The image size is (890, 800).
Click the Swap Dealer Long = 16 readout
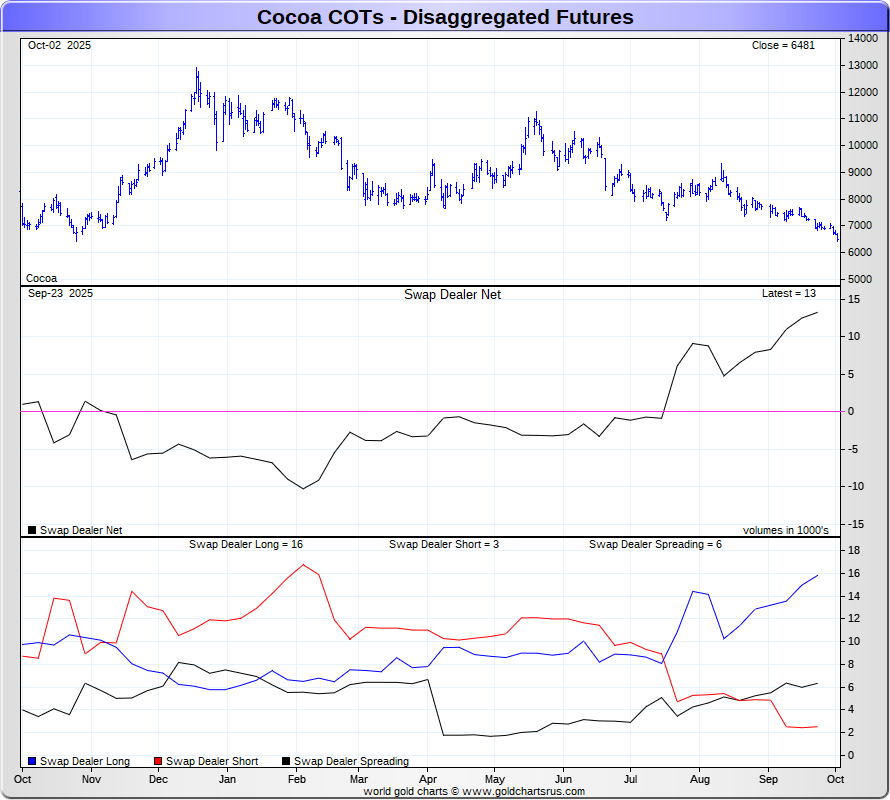tap(246, 545)
